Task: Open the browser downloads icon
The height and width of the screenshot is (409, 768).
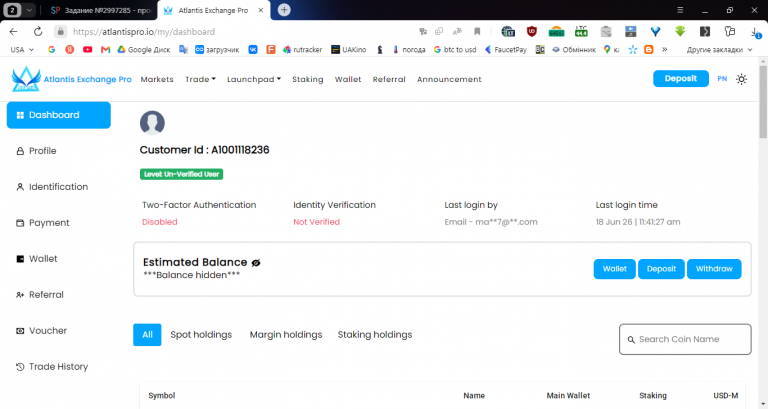Action: (755, 32)
